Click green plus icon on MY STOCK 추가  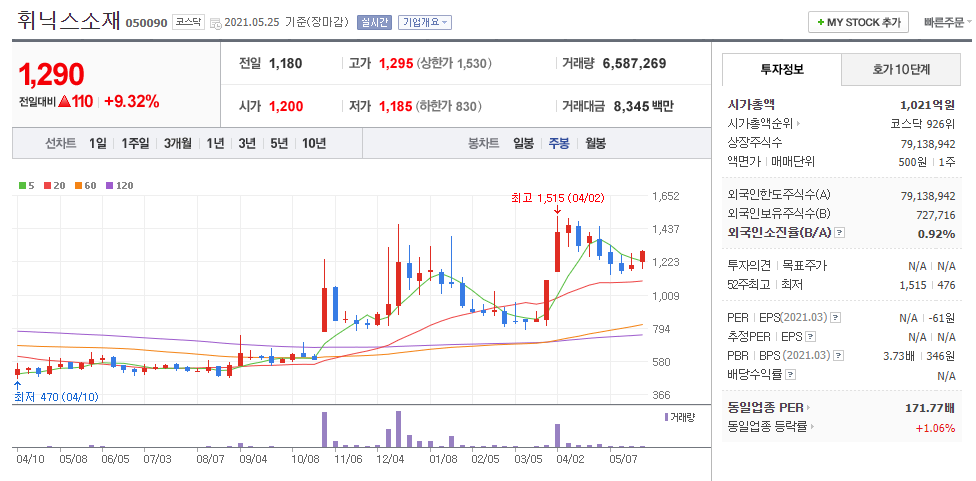[821, 22]
